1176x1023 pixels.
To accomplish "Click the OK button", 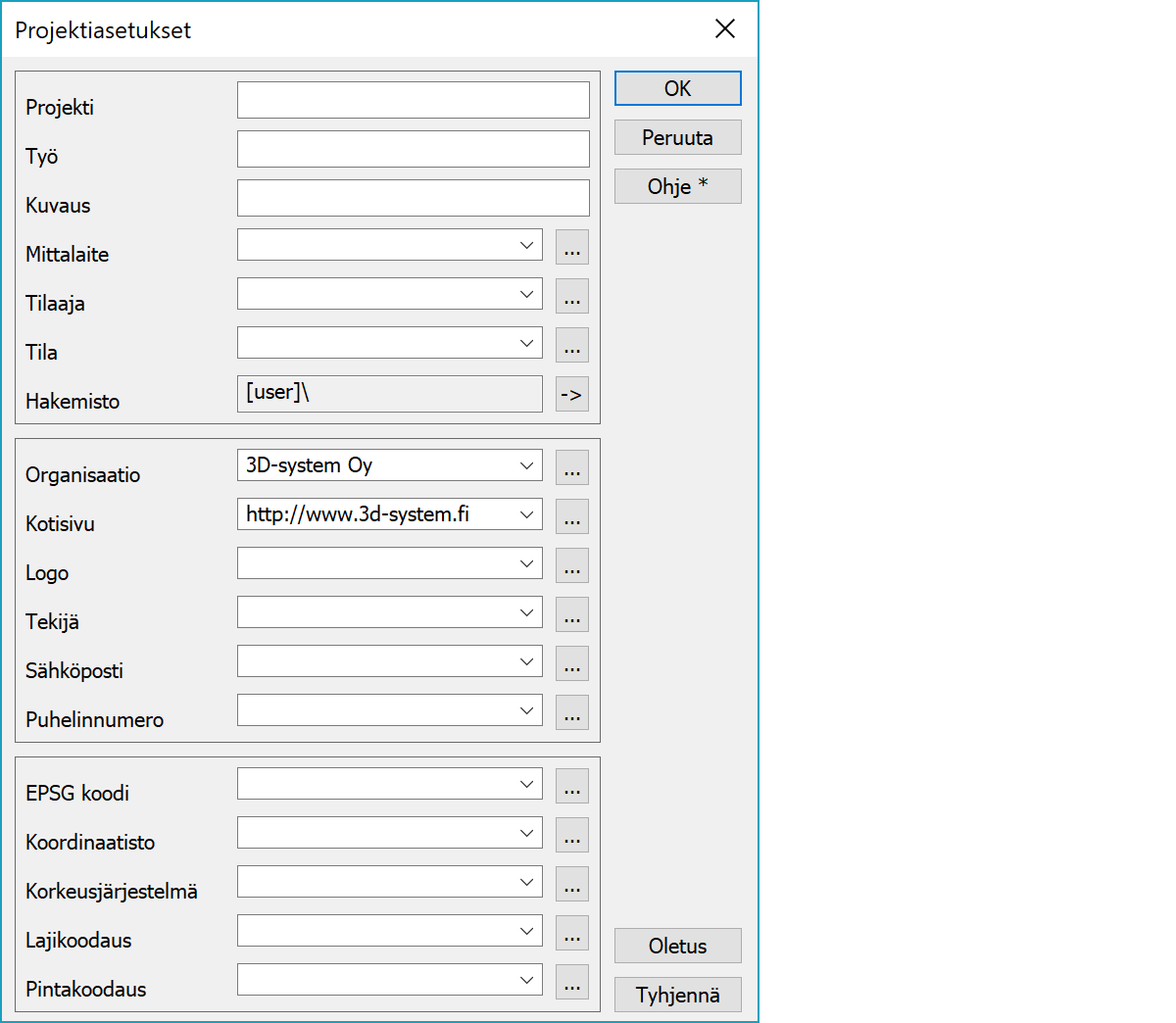I will (x=677, y=88).
